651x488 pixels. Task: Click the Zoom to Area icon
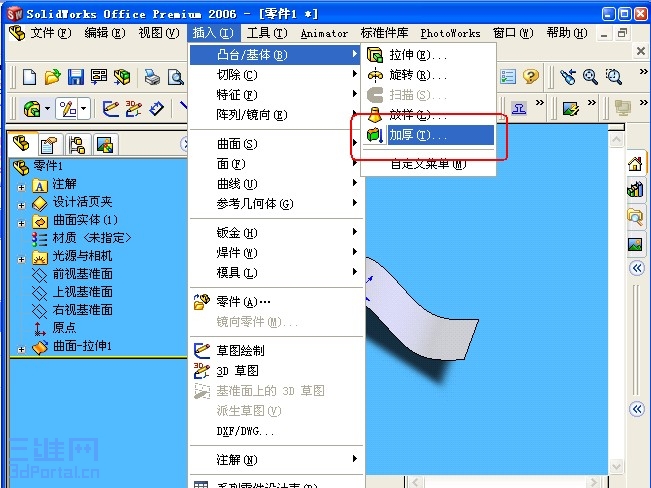pos(613,77)
